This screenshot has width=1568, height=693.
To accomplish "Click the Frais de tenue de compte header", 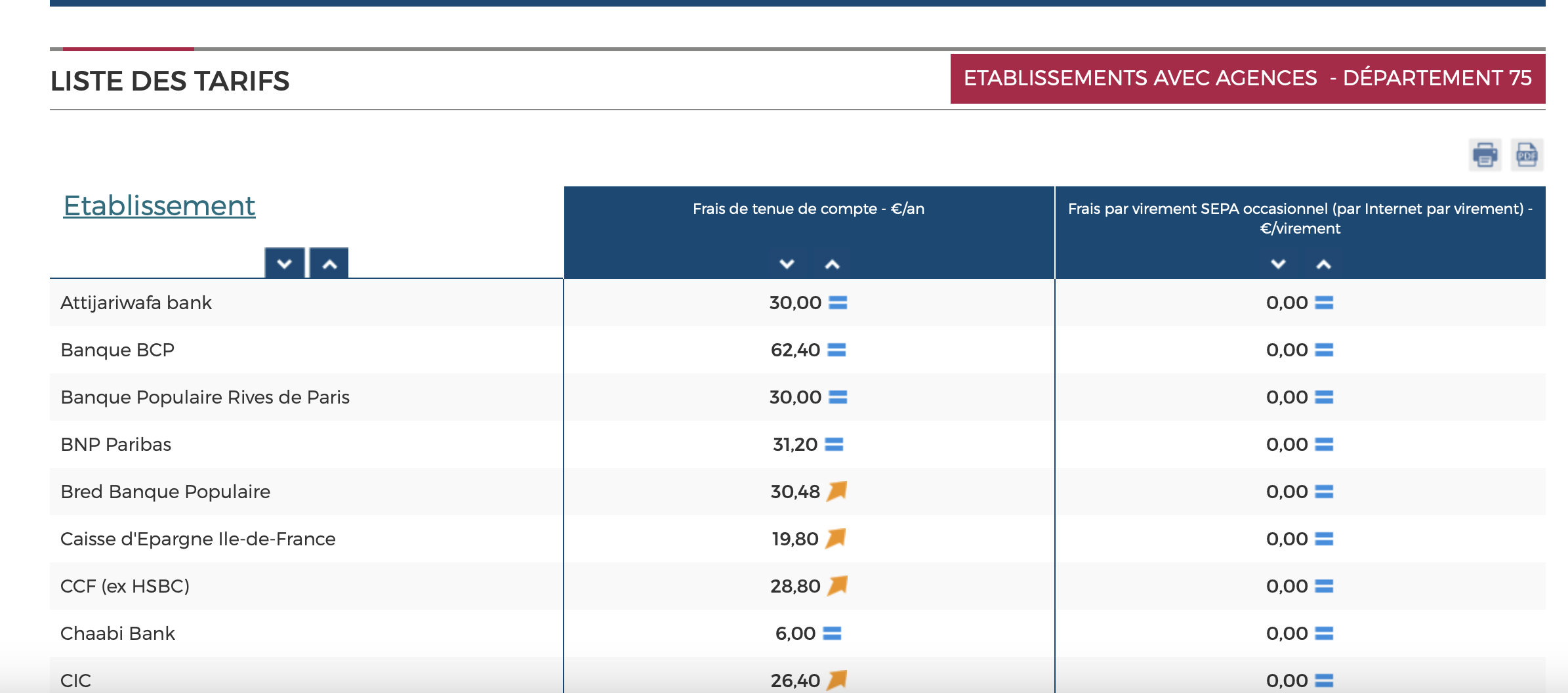I will (808, 209).
